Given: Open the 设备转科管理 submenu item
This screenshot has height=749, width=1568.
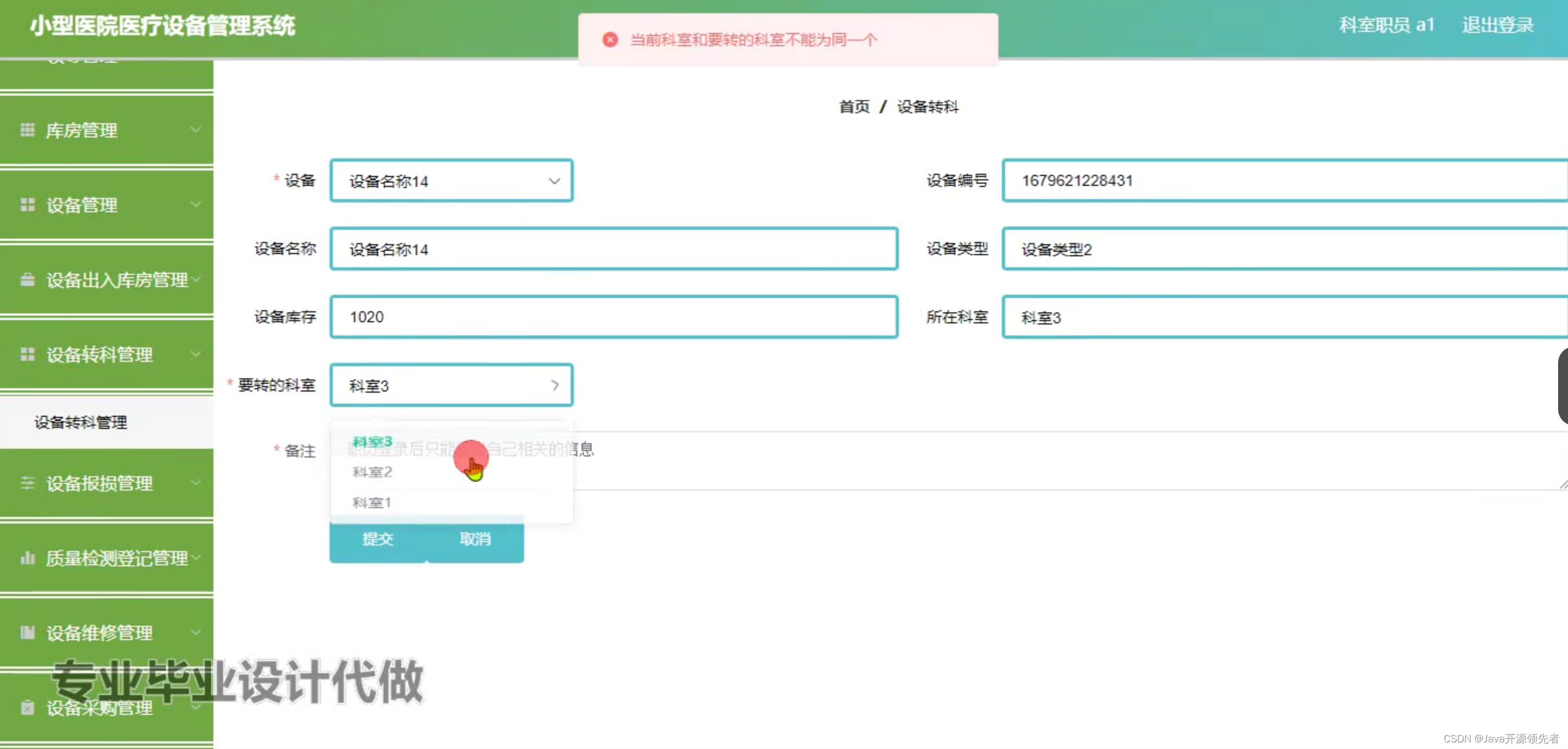Looking at the screenshot, I should (x=107, y=422).
